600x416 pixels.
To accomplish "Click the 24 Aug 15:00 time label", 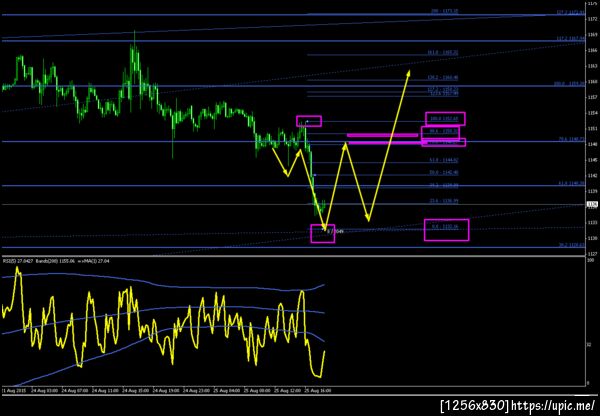I will [x=135, y=391].
